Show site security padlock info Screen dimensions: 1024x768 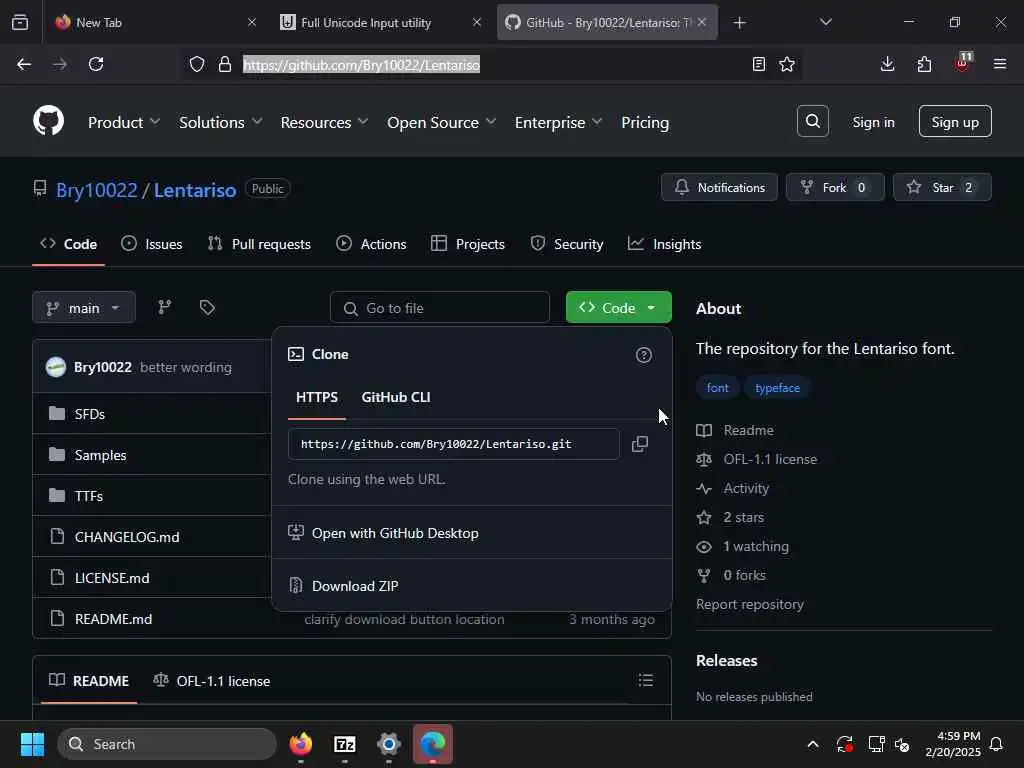coord(225,64)
